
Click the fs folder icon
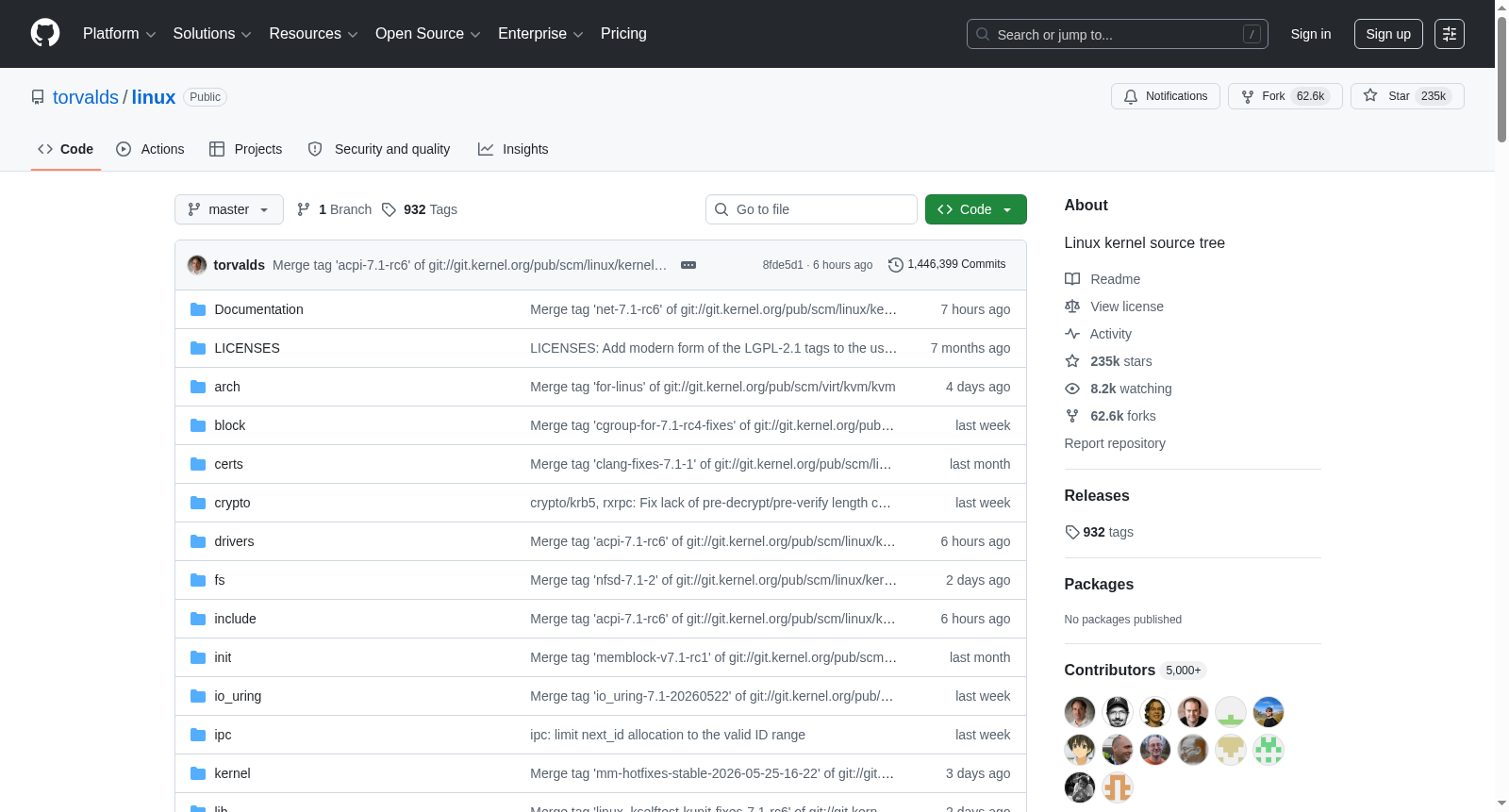(198, 580)
